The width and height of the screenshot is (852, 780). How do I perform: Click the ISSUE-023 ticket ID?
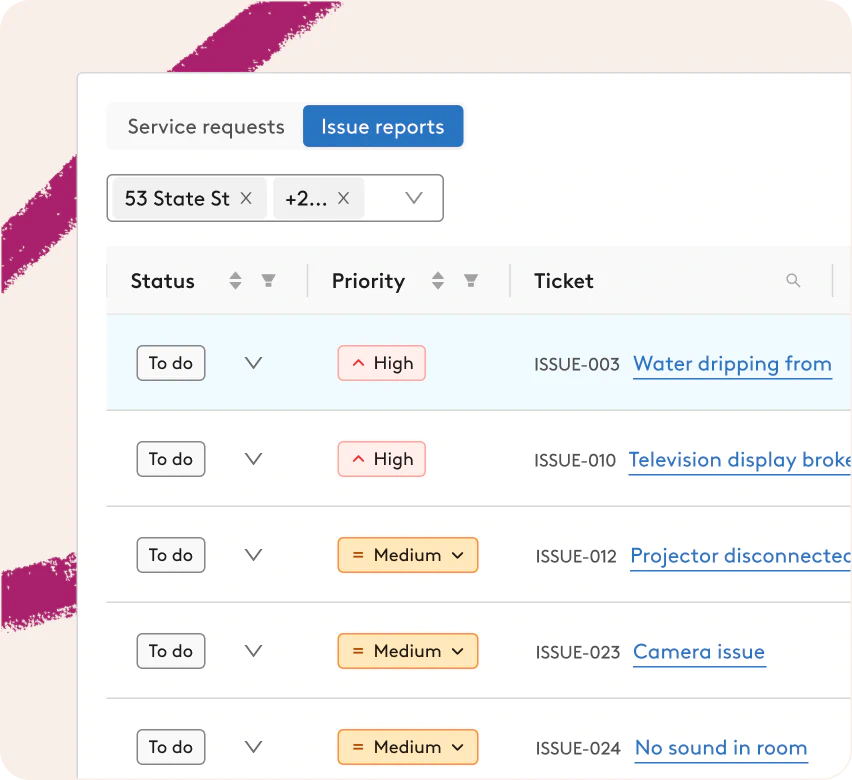578,652
